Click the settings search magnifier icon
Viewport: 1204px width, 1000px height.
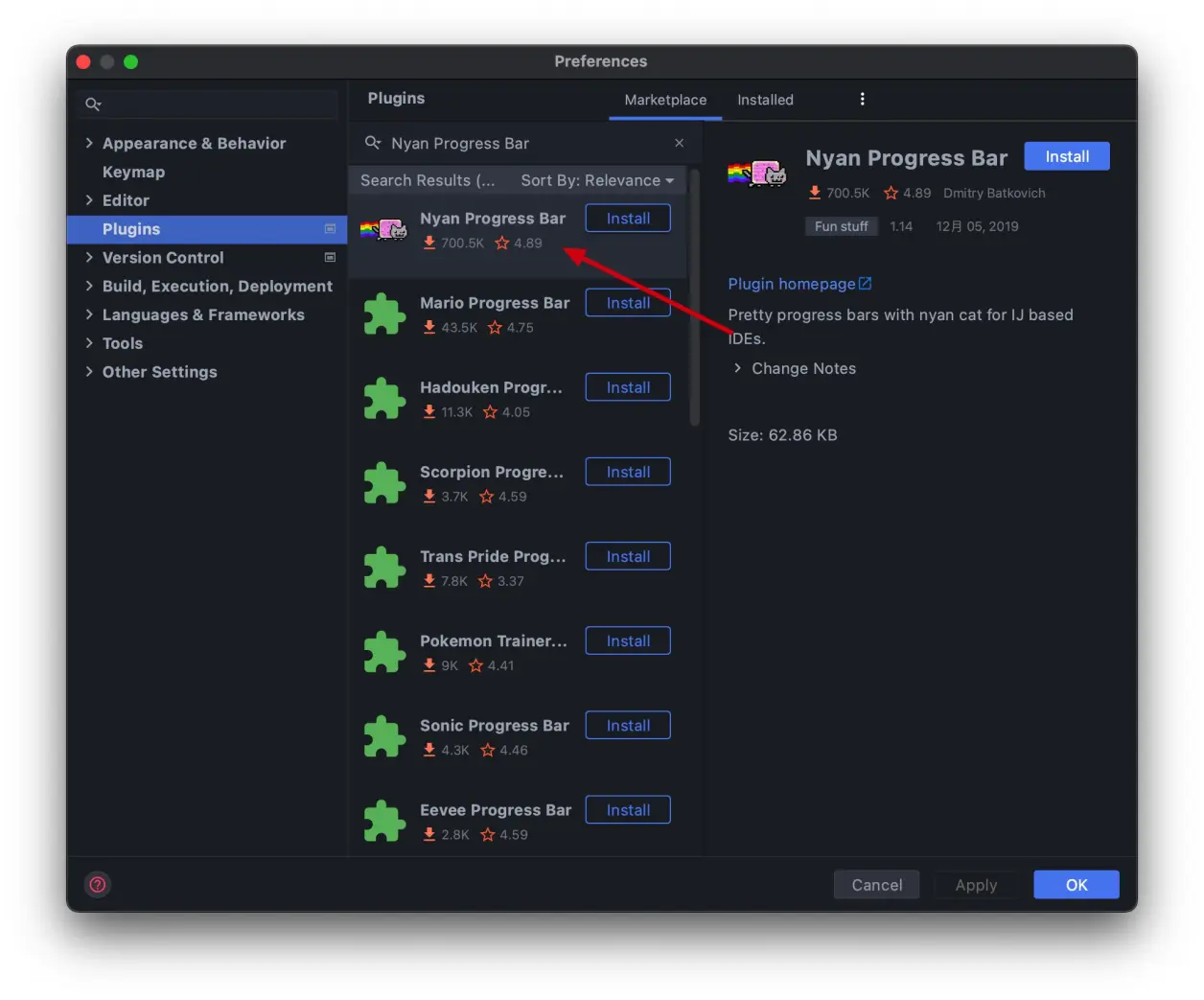(93, 104)
